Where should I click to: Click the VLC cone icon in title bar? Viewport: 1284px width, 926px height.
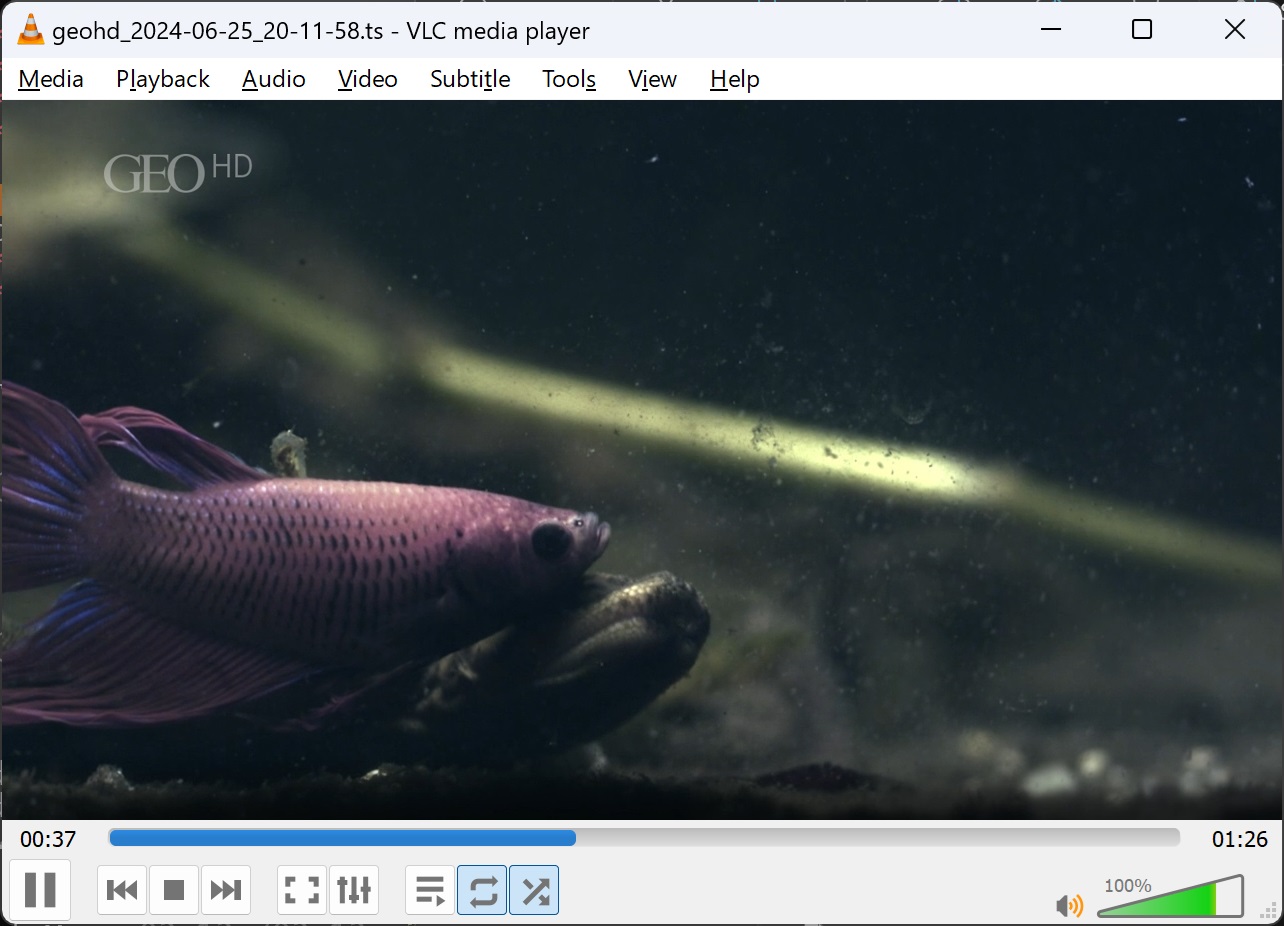(x=31, y=30)
